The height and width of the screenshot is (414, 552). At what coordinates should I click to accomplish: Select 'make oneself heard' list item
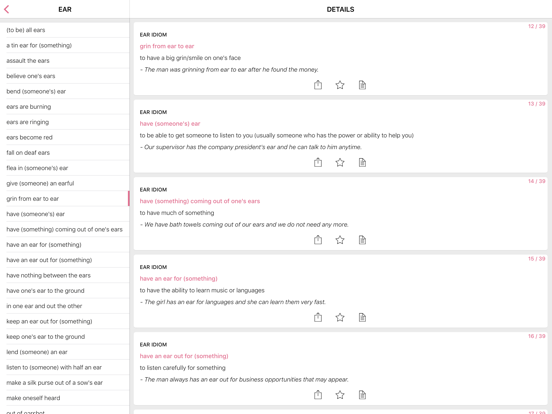(x=65, y=397)
